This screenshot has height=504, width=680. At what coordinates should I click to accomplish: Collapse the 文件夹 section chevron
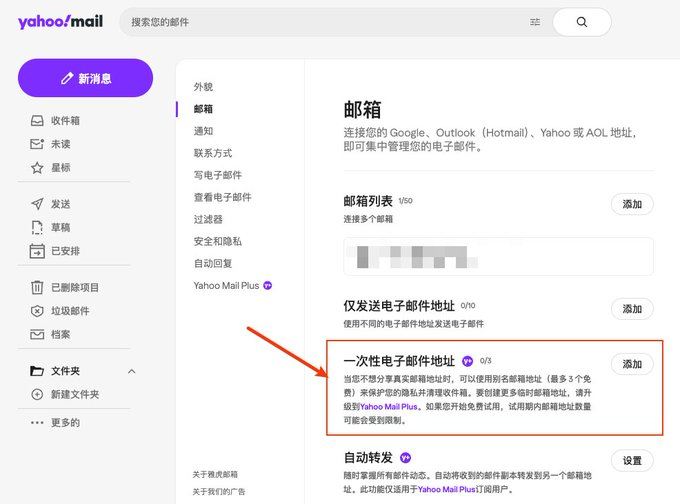[131, 371]
